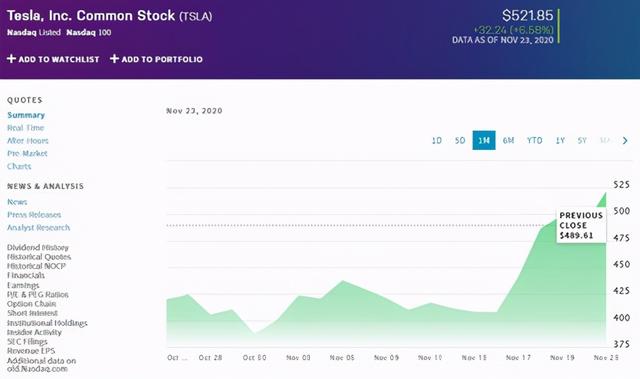640x379 pixels.
Task: Open Earnings page
Action: 23,285
